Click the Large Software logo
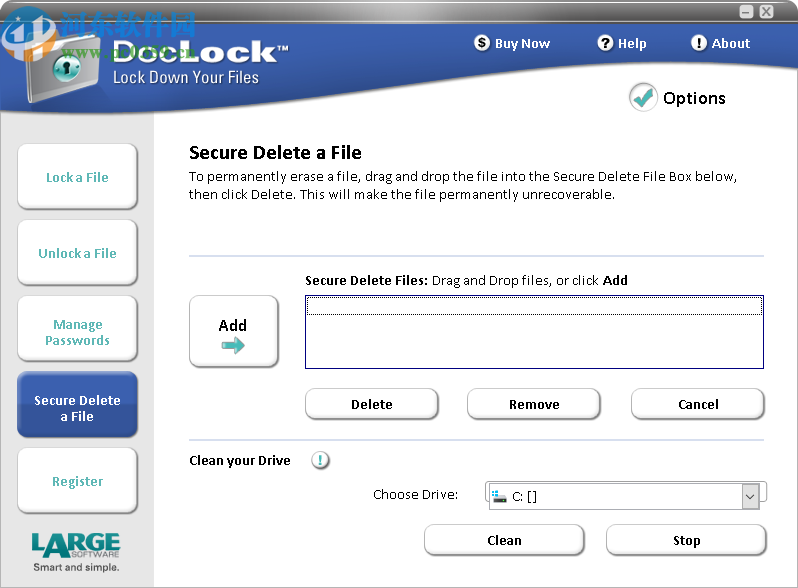The image size is (798, 588). tap(76, 548)
